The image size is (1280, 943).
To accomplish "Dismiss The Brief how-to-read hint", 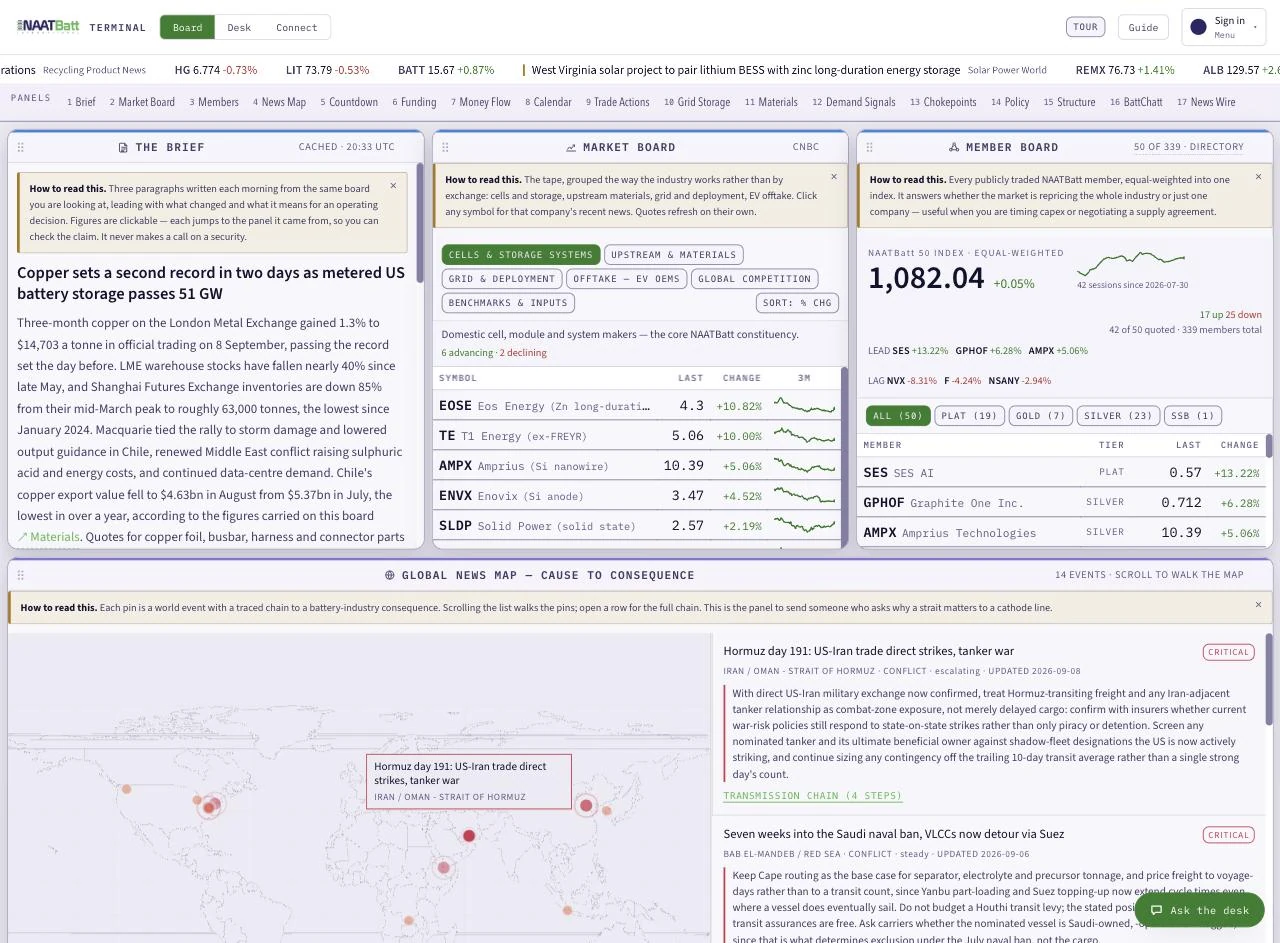I will point(393,185).
